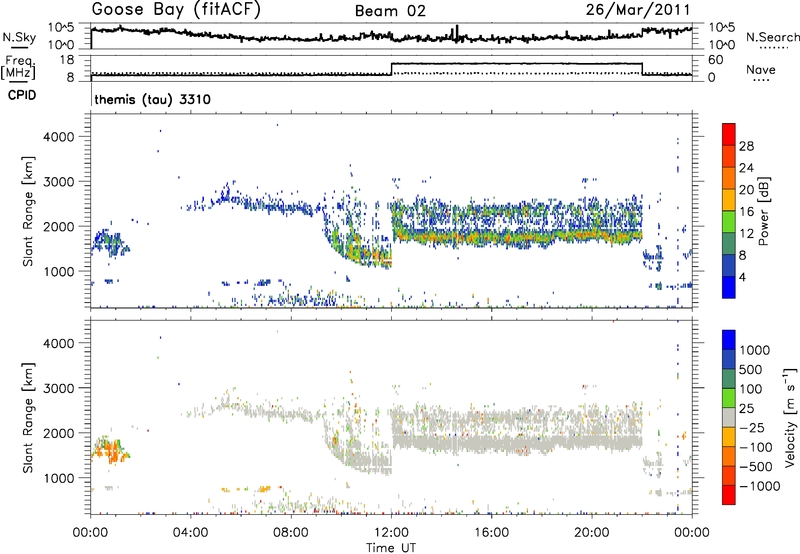Click the gray segment of Velocity color bar
The width and height of the screenshot is (800, 554).
[x=729, y=417]
